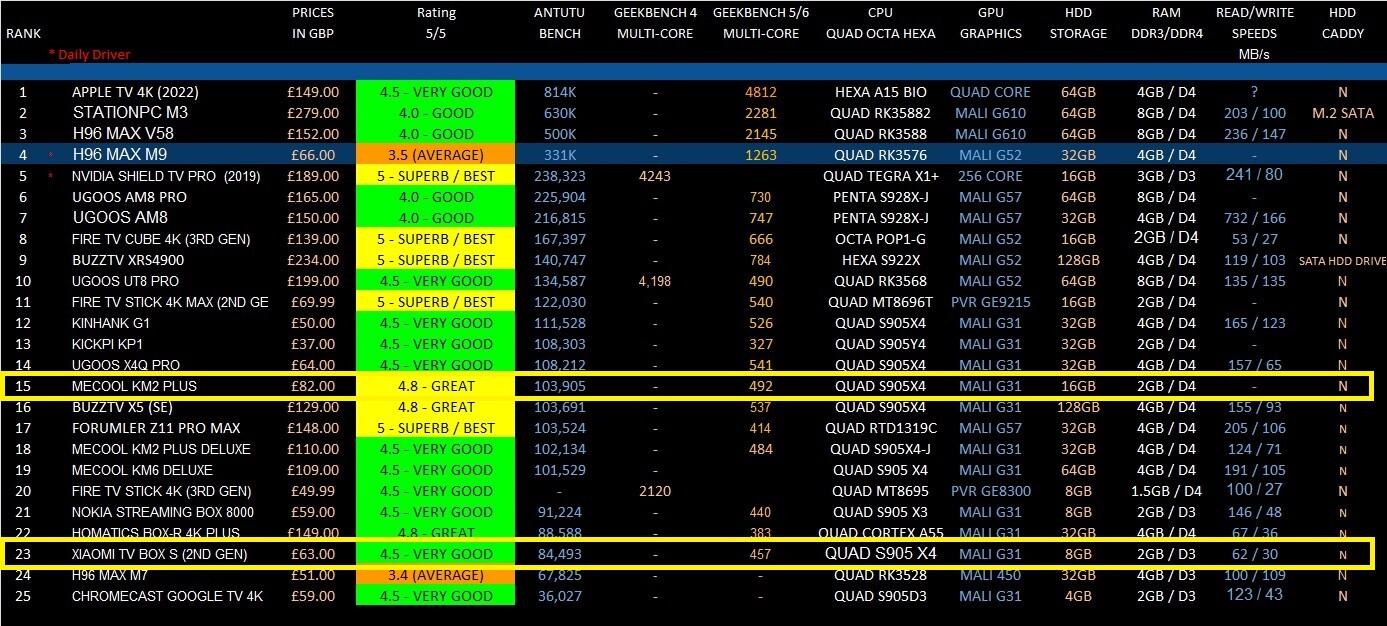Click the "UGOOS UT8 PRO" device name
The image size is (1387, 626).
click(x=125, y=281)
